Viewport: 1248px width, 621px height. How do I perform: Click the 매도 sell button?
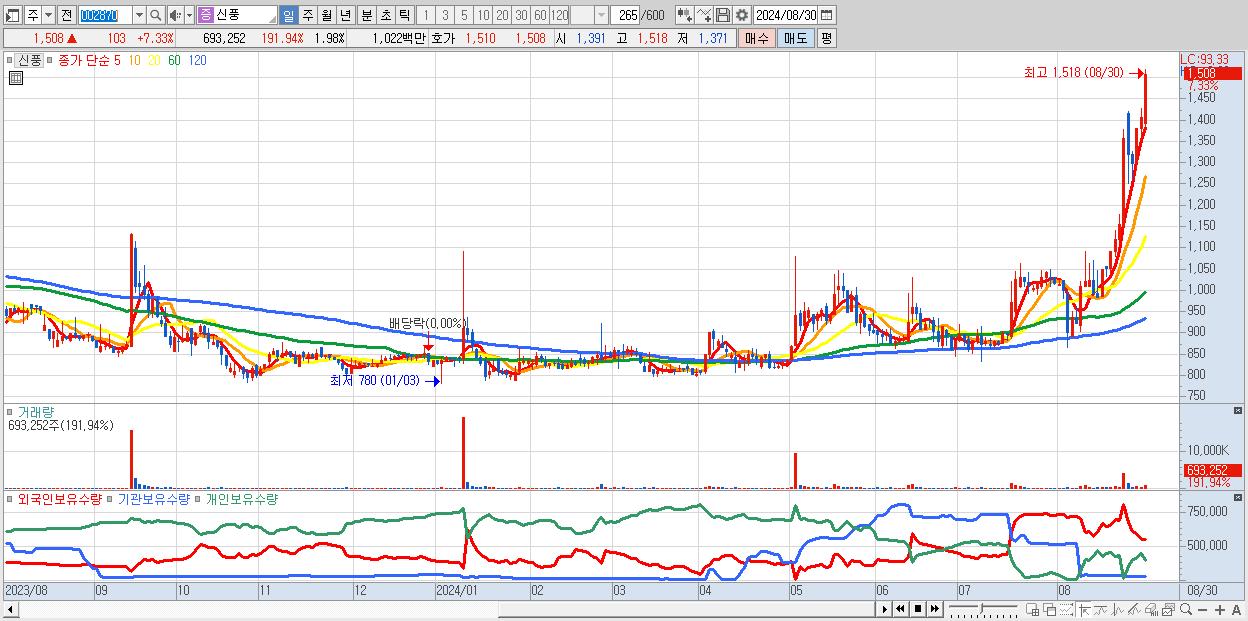click(795, 38)
